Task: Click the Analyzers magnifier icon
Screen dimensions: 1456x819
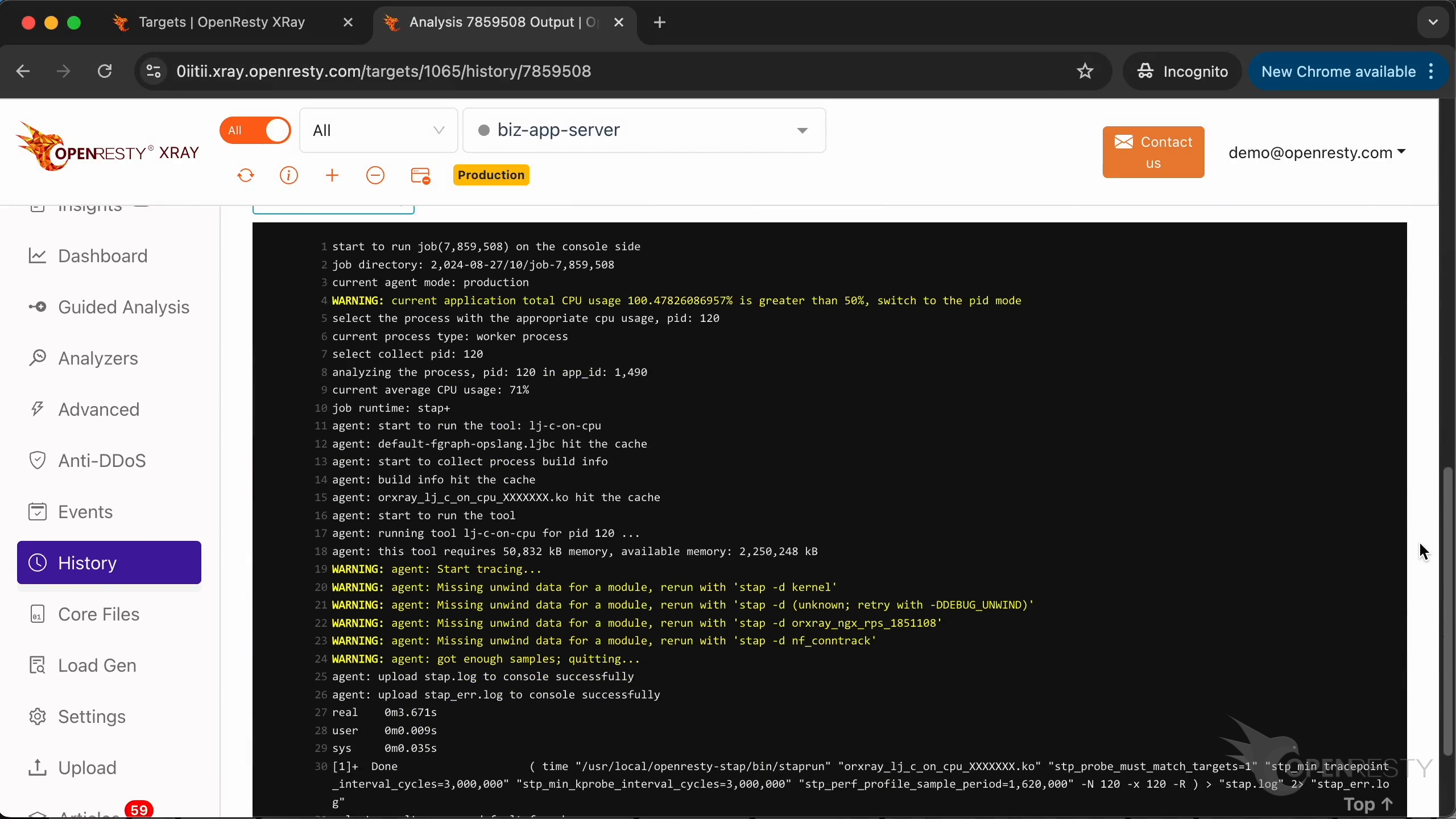Action: (x=38, y=358)
